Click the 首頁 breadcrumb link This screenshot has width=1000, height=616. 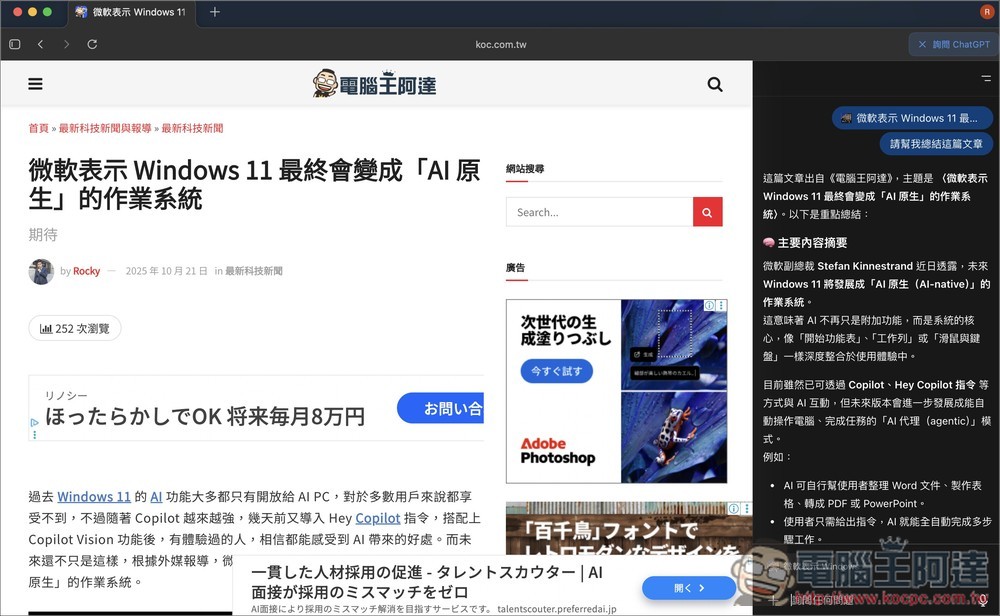click(38, 128)
